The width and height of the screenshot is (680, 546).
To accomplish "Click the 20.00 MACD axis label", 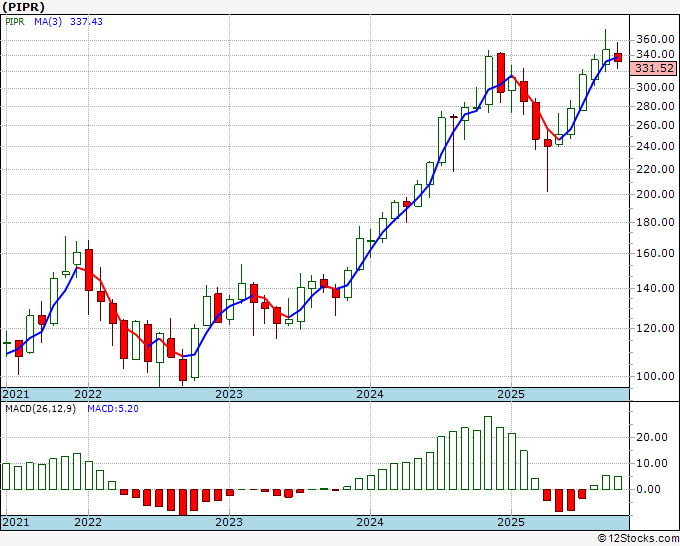I will pos(652,437).
